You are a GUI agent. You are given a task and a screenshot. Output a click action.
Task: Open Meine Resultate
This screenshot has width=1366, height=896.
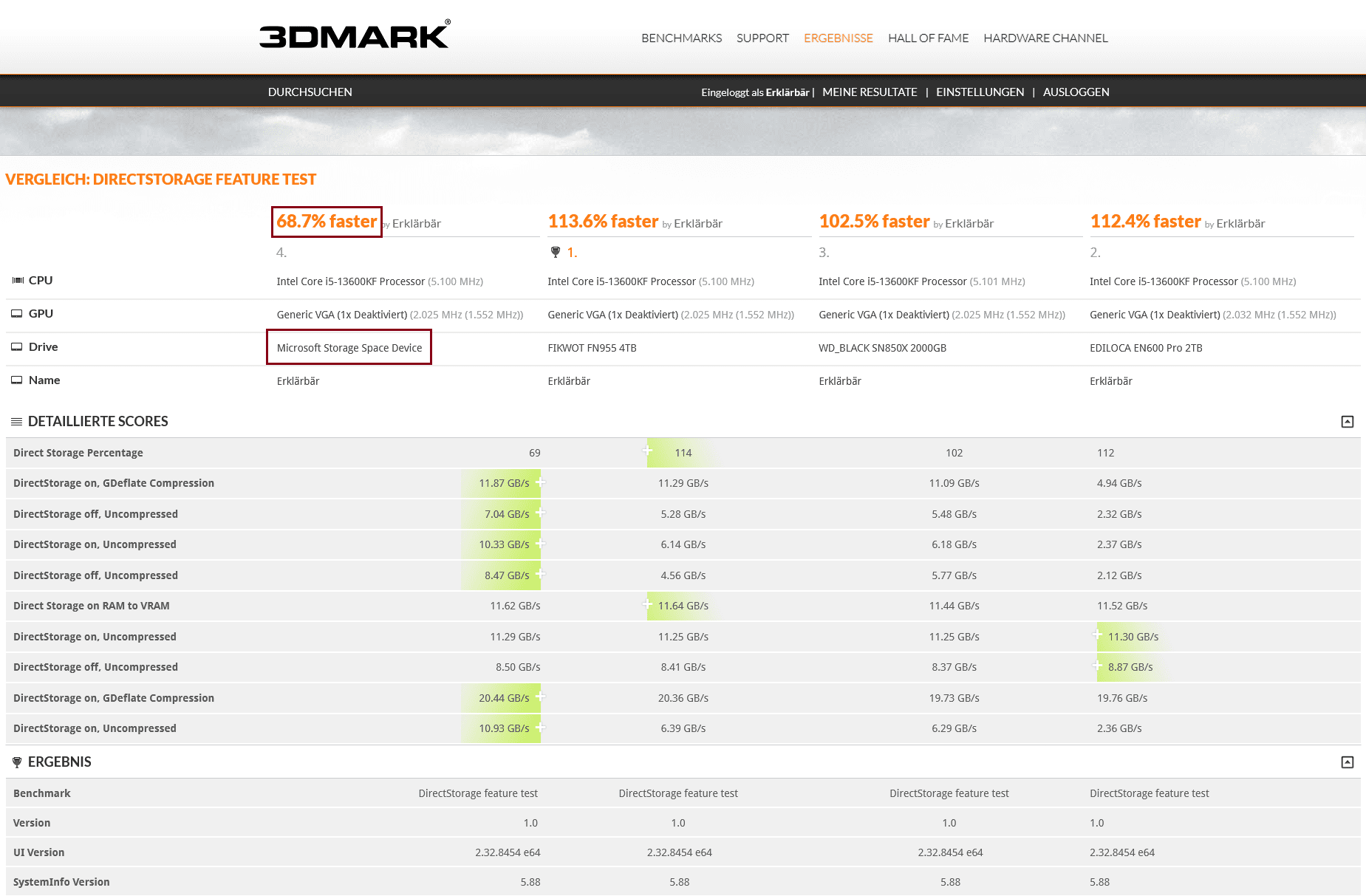pyautogui.click(x=870, y=92)
